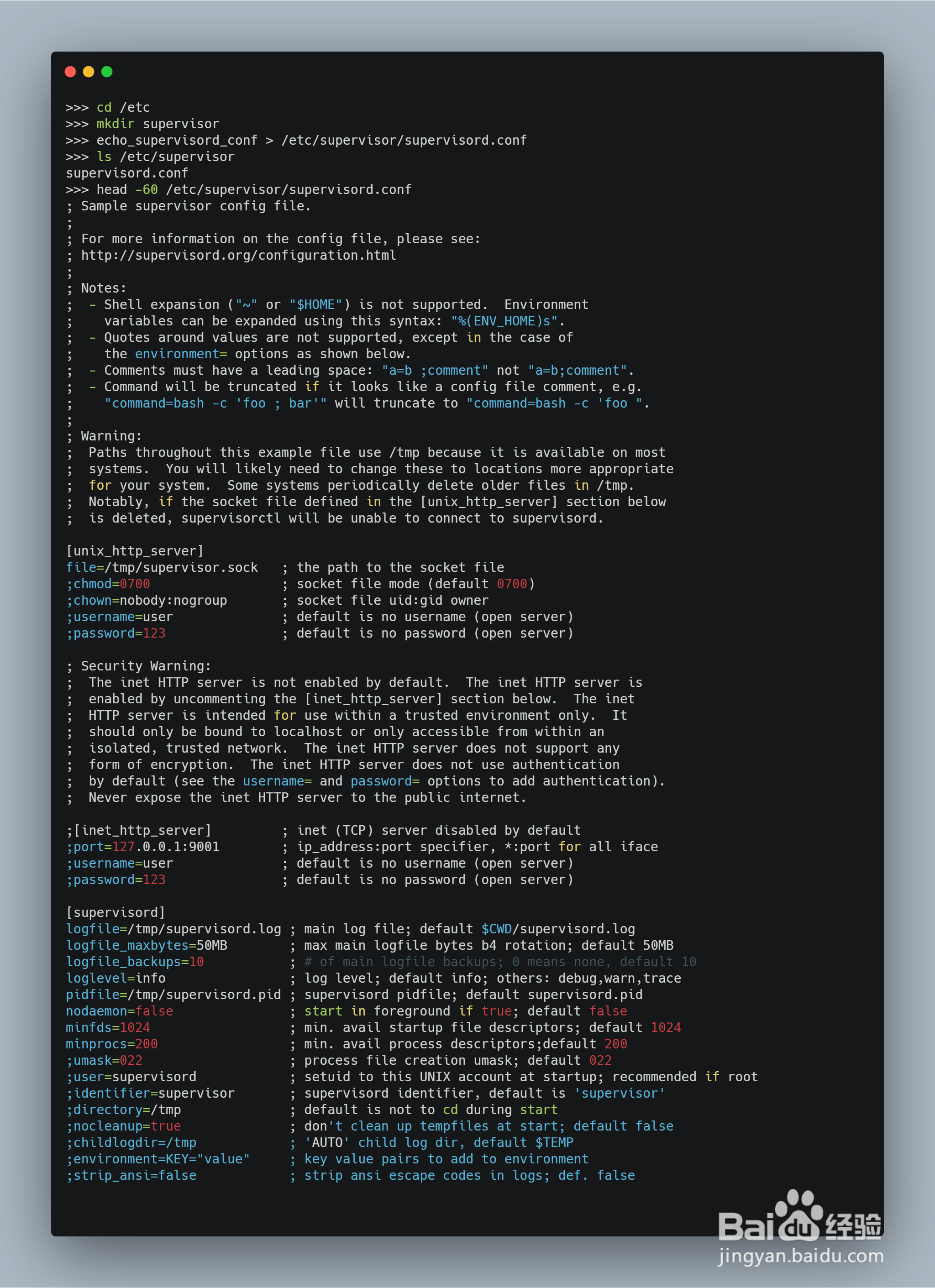Click the nodaemon=false setting

pos(119,1011)
